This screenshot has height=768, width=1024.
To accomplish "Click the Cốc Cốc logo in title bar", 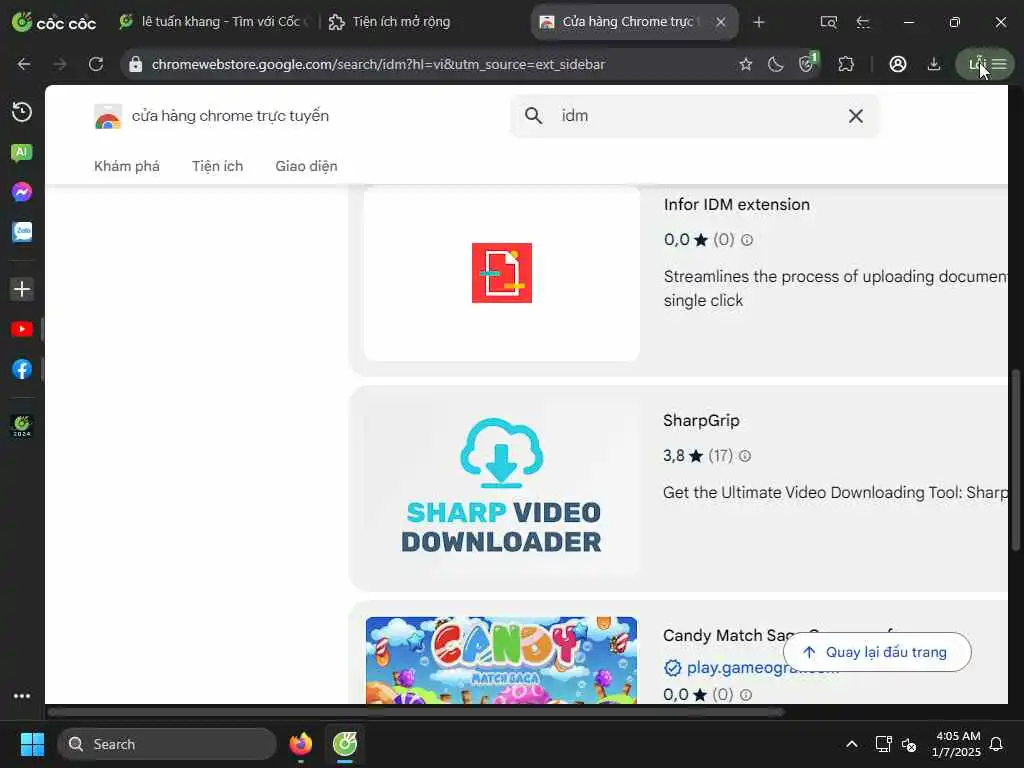I will [x=54, y=22].
